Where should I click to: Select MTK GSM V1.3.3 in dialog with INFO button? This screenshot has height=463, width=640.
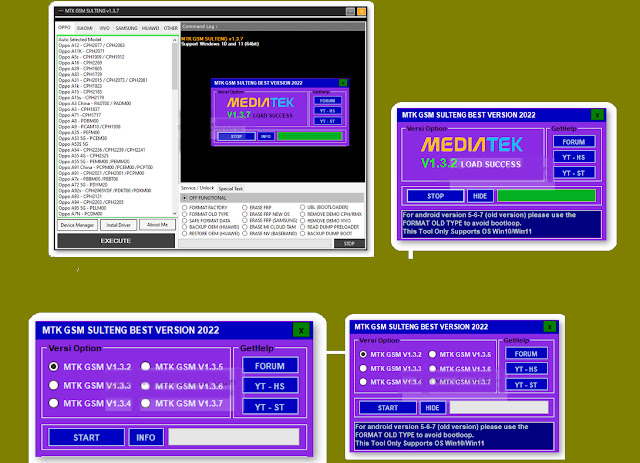90,385
